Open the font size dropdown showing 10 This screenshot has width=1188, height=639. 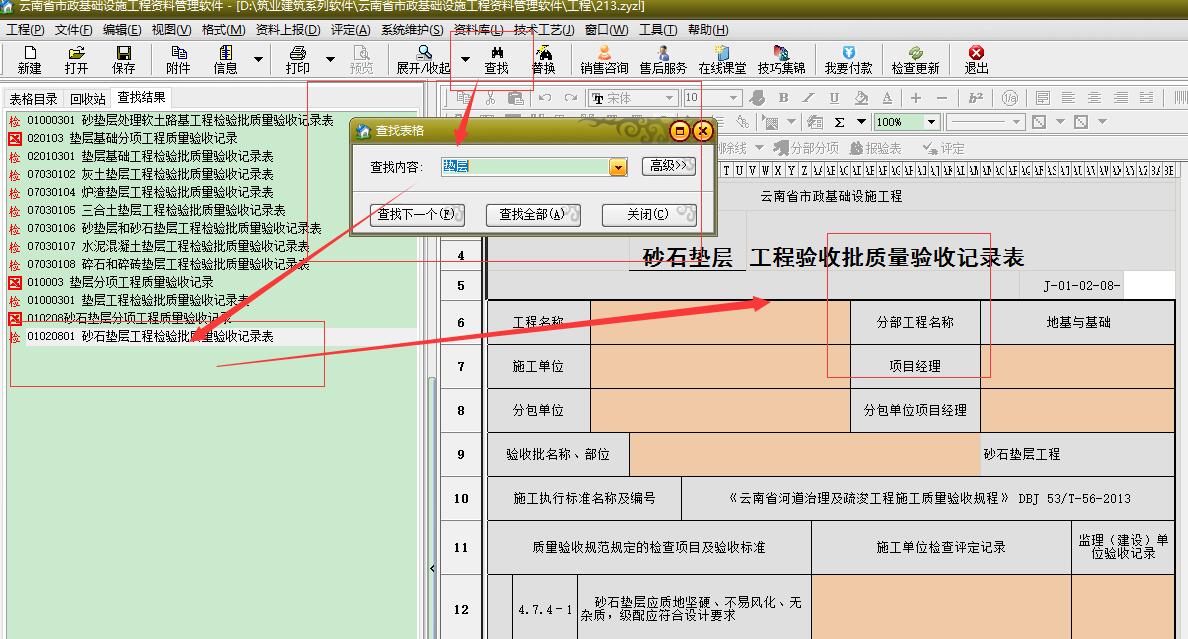[733, 98]
